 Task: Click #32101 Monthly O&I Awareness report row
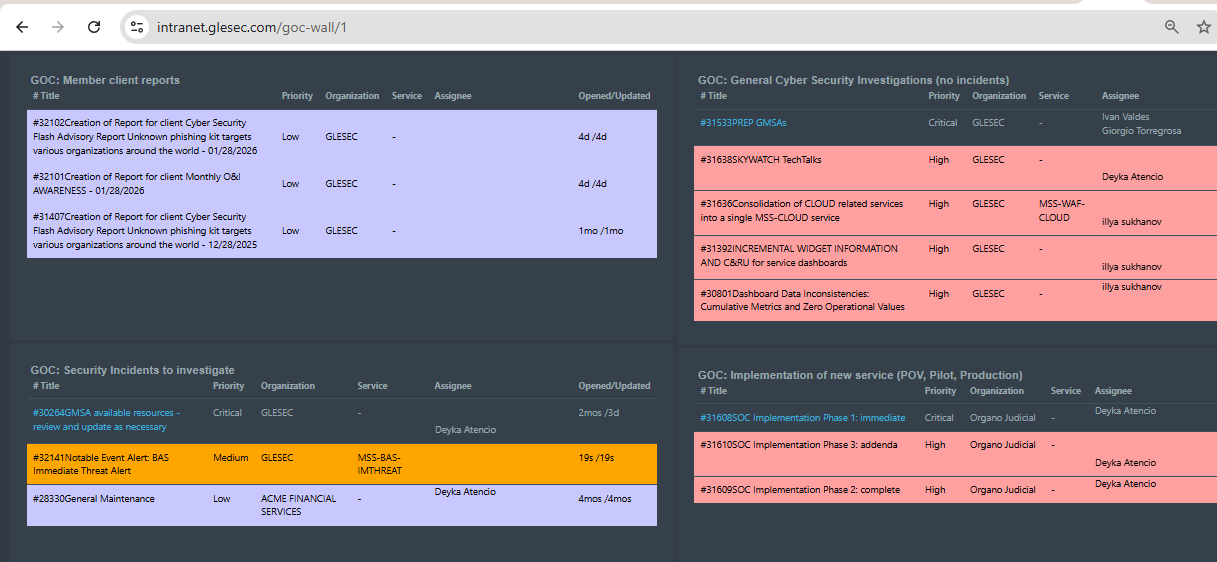coord(341,183)
